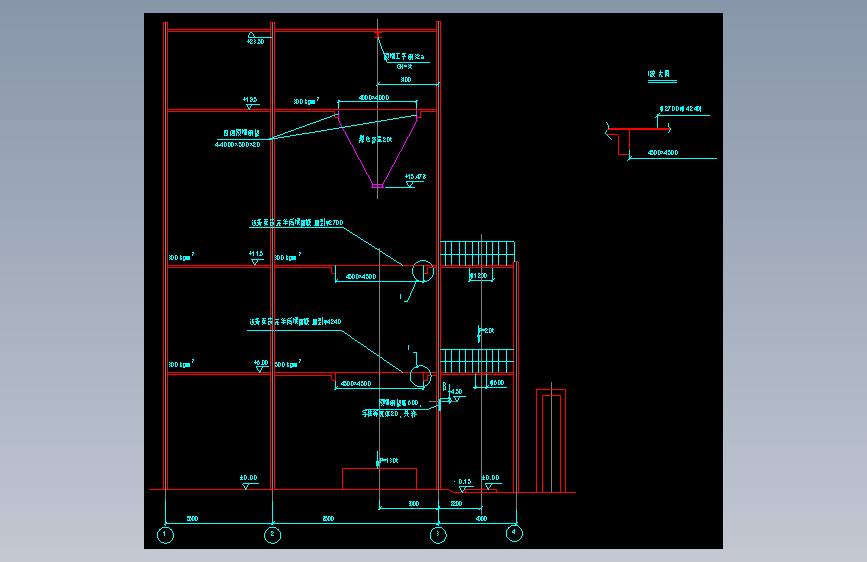Select the red equipment base rectangle at ground
The height and width of the screenshot is (562, 867).
pos(379,479)
